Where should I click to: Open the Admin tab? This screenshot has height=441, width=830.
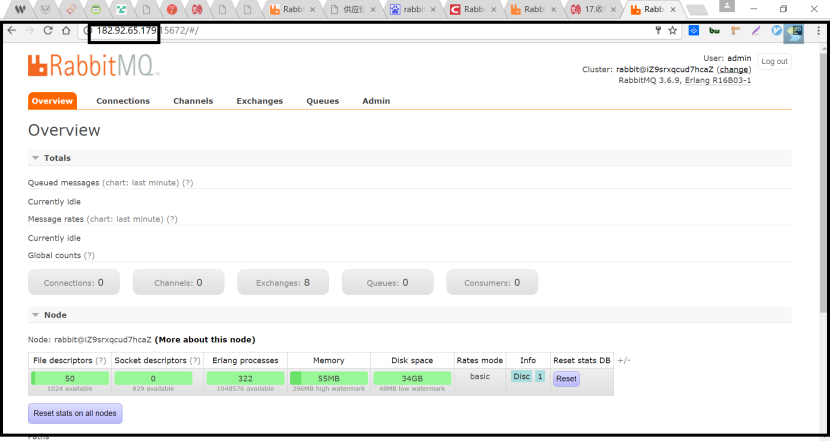pyautogui.click(x=376, y=101)
